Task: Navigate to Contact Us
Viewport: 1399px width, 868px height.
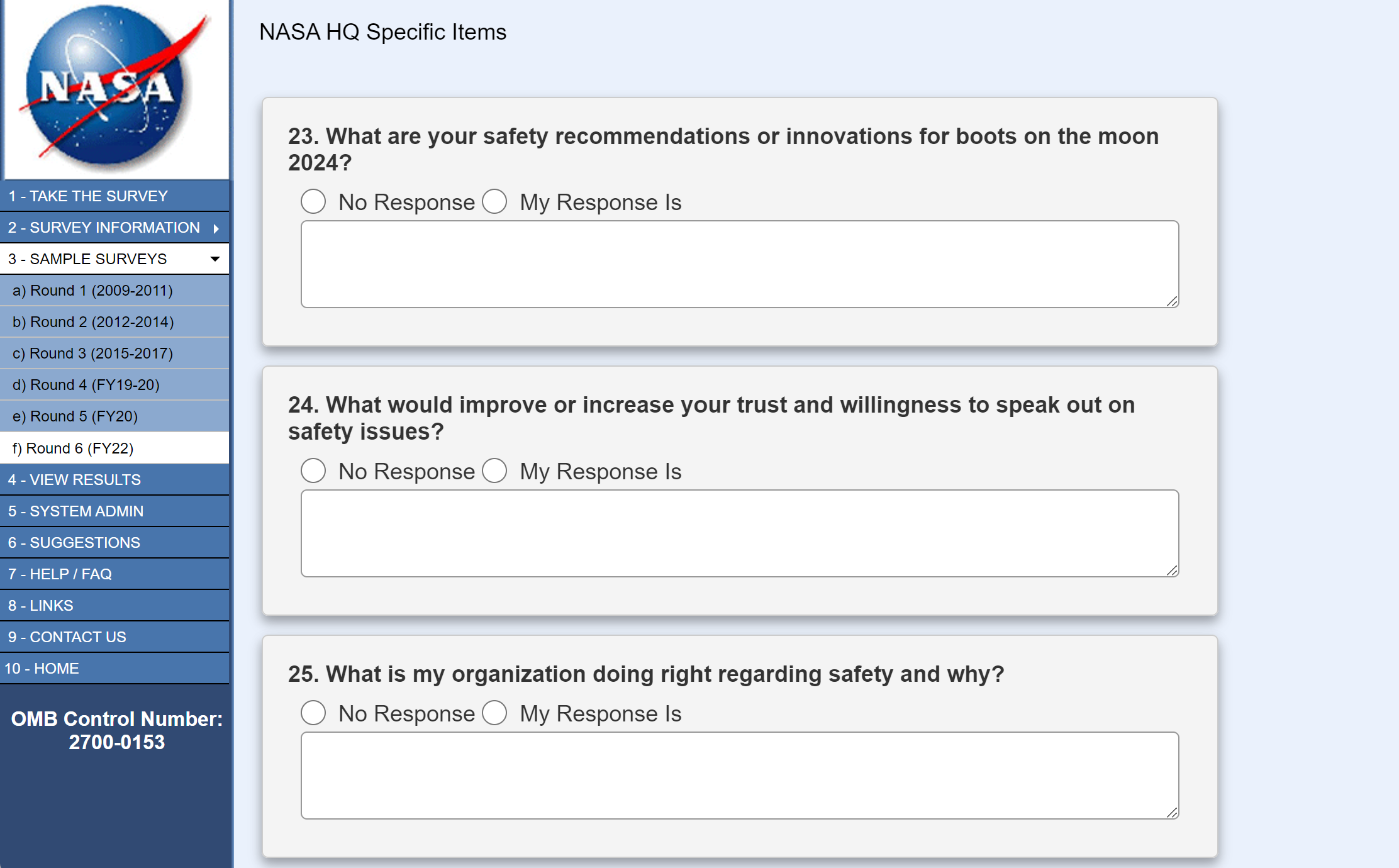Action: click(67, 637)
